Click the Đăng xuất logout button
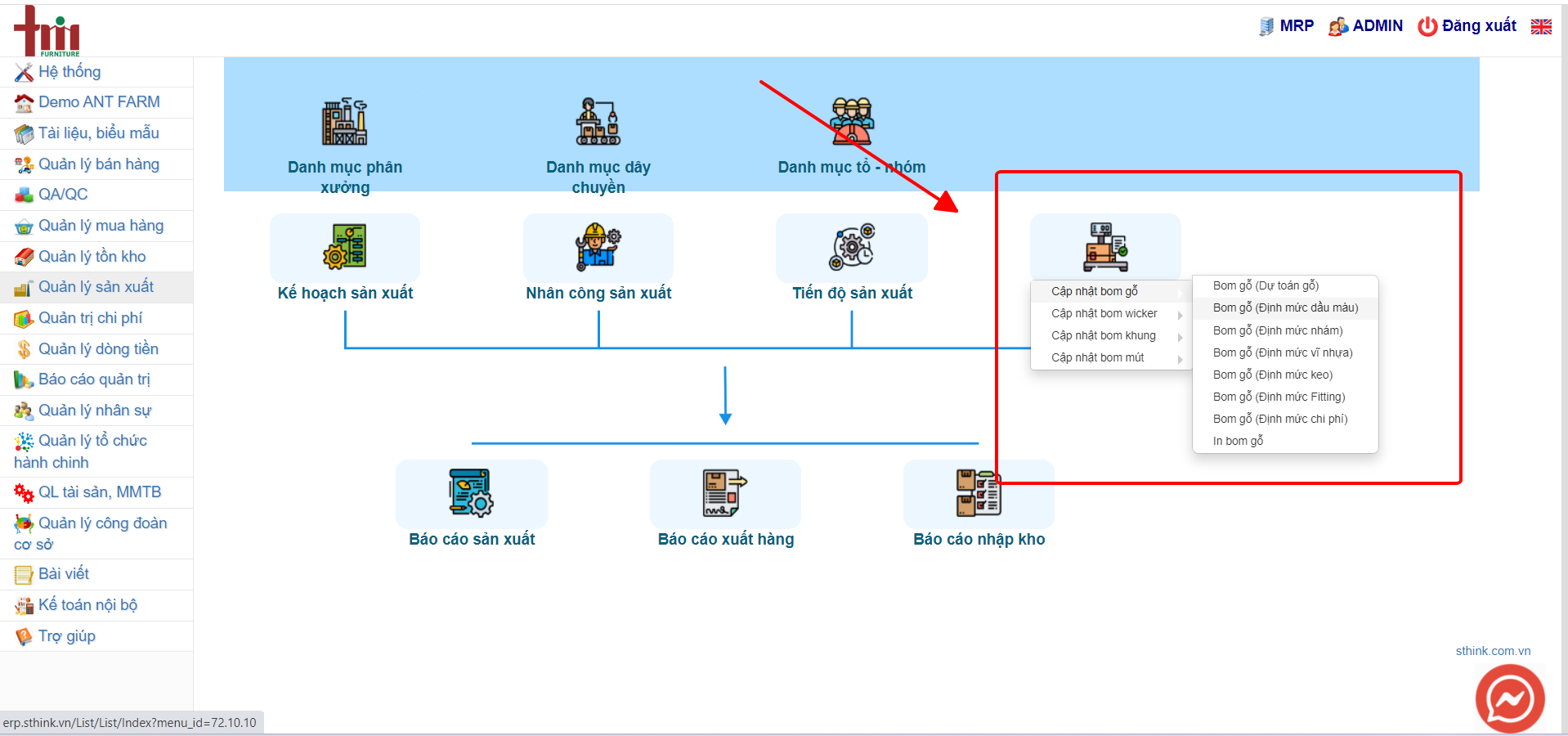This screenshot has width=1568, height=736. click(1467, 26)
